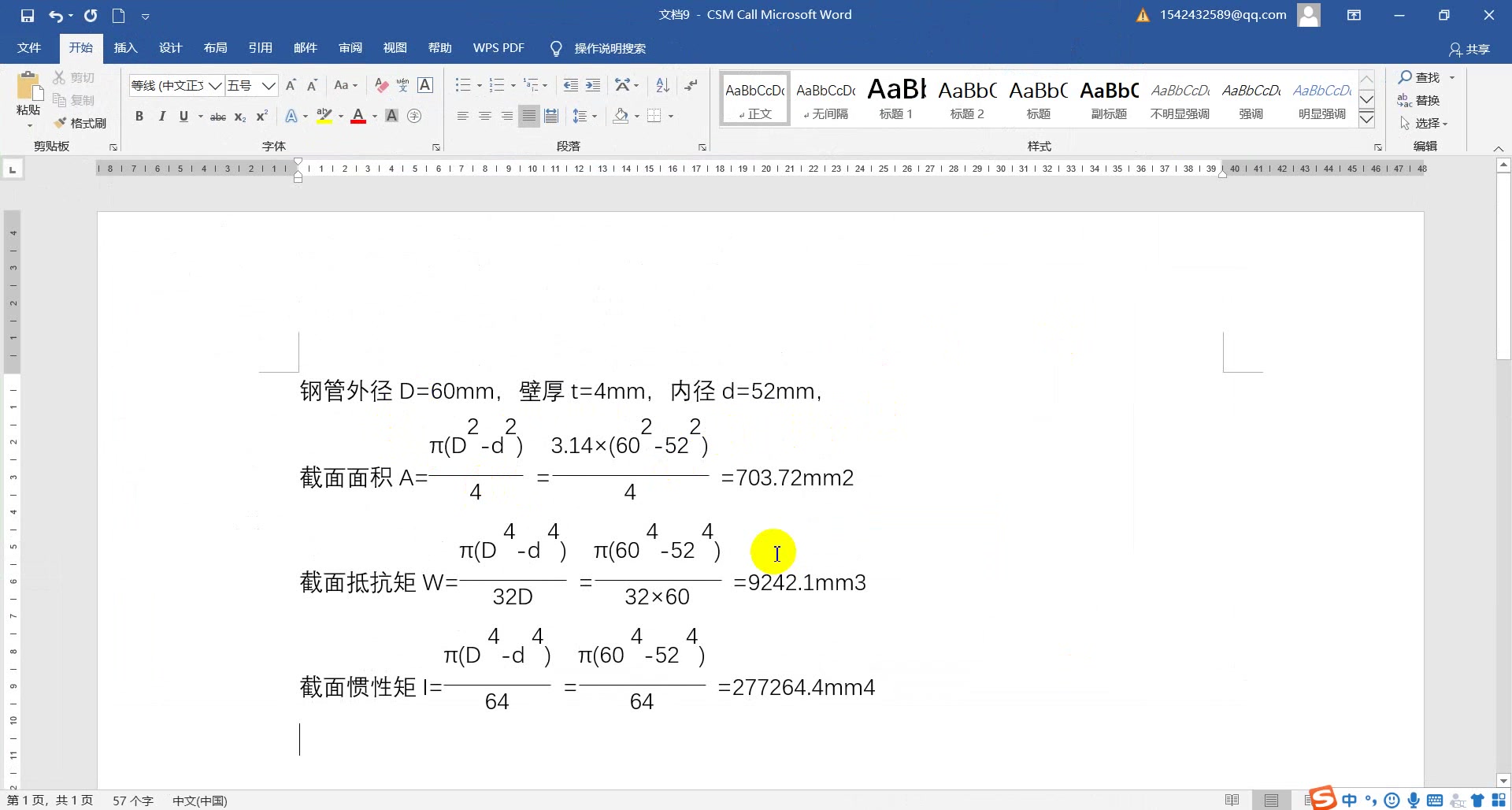Screen dimensions: 1512x810
Task: Toggle bold formatting
Action: click(139, 116)
